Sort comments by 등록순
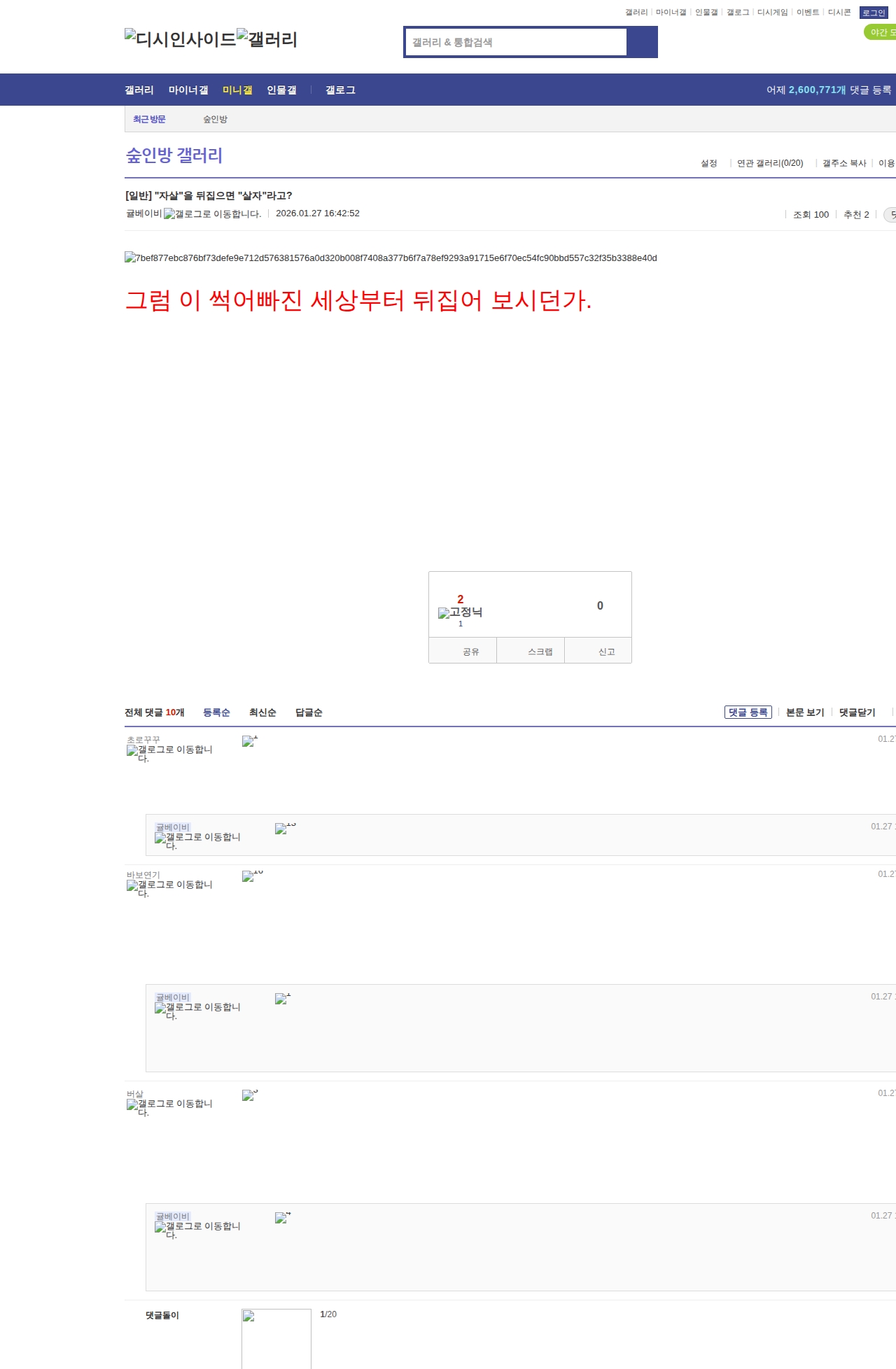This screenshot has width=896, height=1369. tap(216, 712)
